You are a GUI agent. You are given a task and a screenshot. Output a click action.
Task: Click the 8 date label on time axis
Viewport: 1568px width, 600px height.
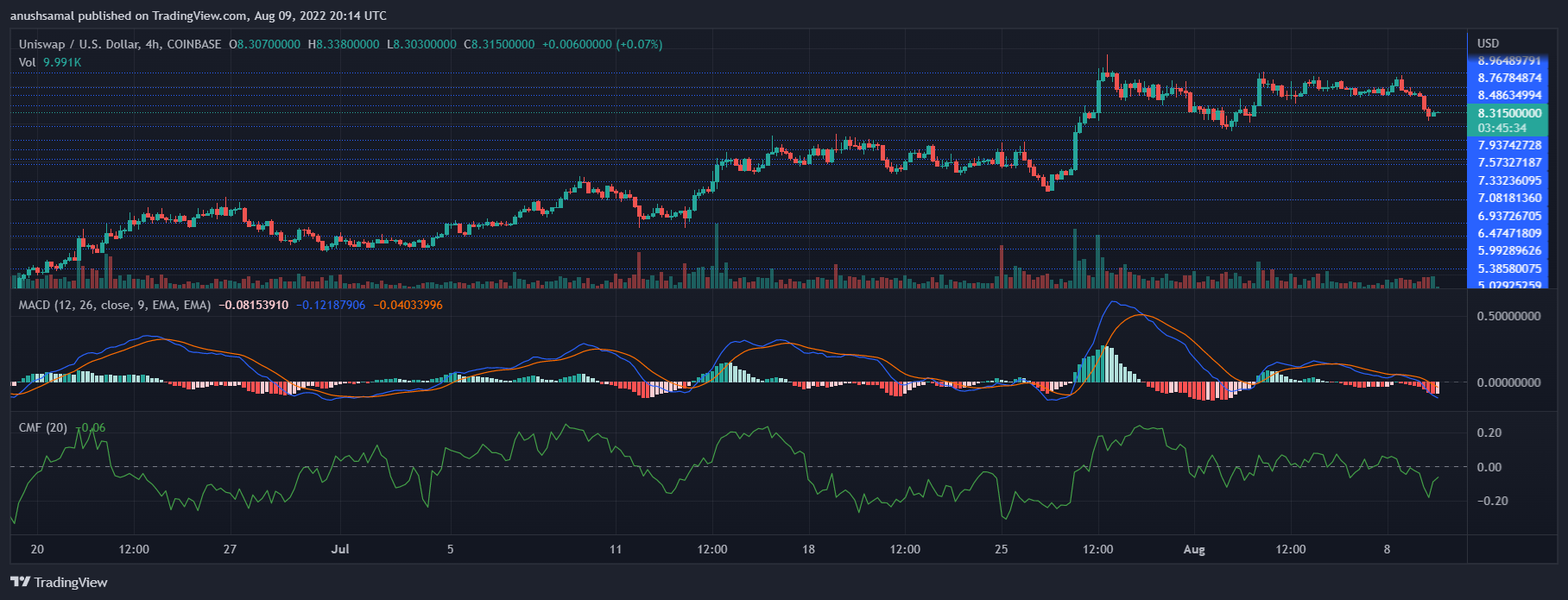[1388, 549]
